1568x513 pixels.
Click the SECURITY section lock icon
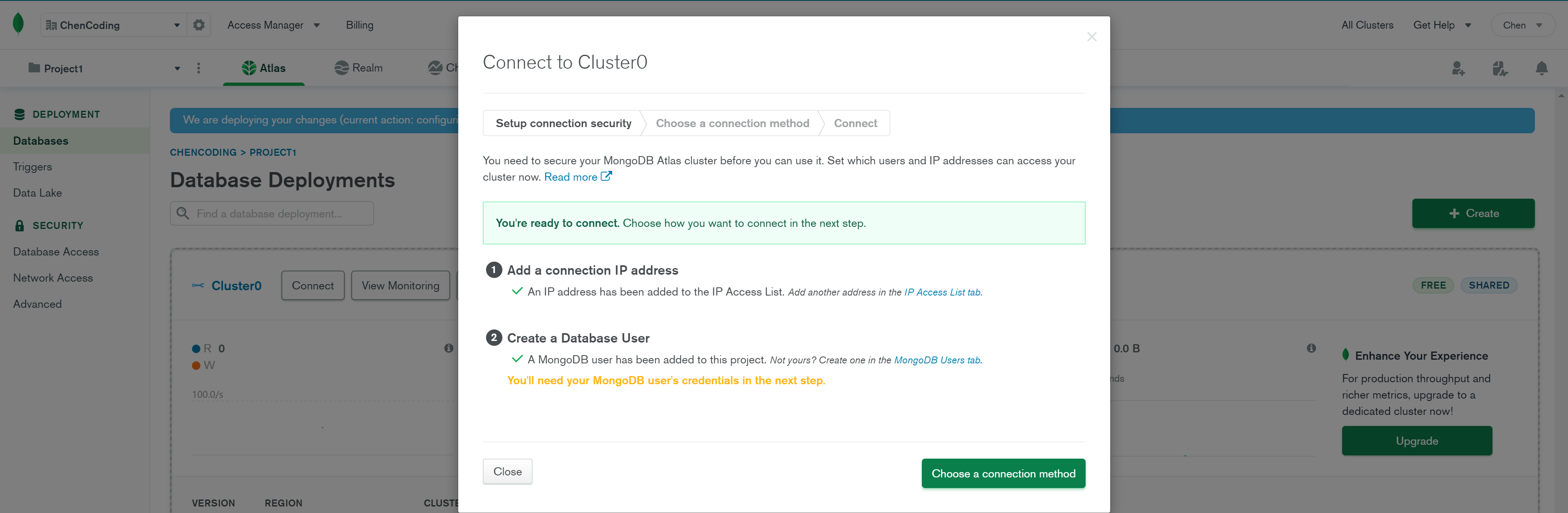click(x=20, y=225)
